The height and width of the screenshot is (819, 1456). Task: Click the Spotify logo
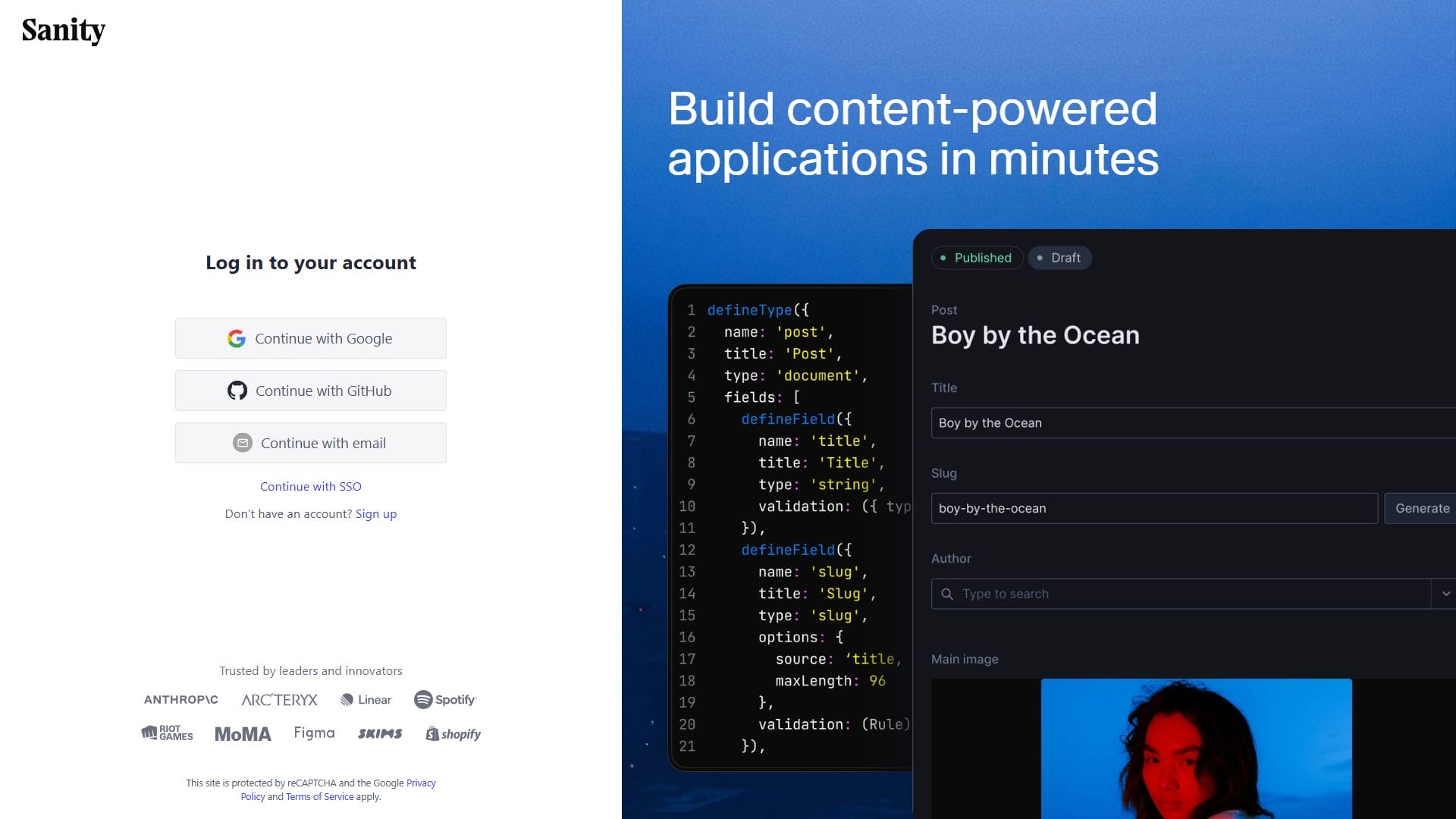tap(446, 699)
